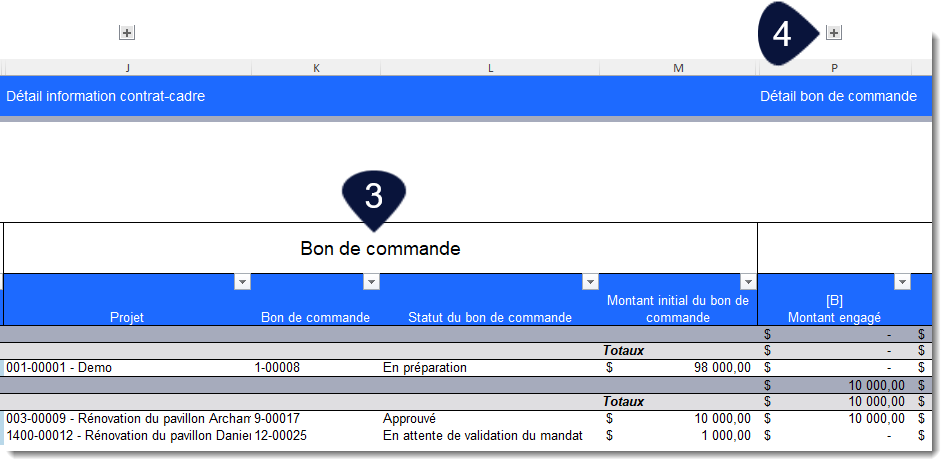Select the '98 000,00' amount cell
The width and height of the screenshot is (947, 466).
678,368
